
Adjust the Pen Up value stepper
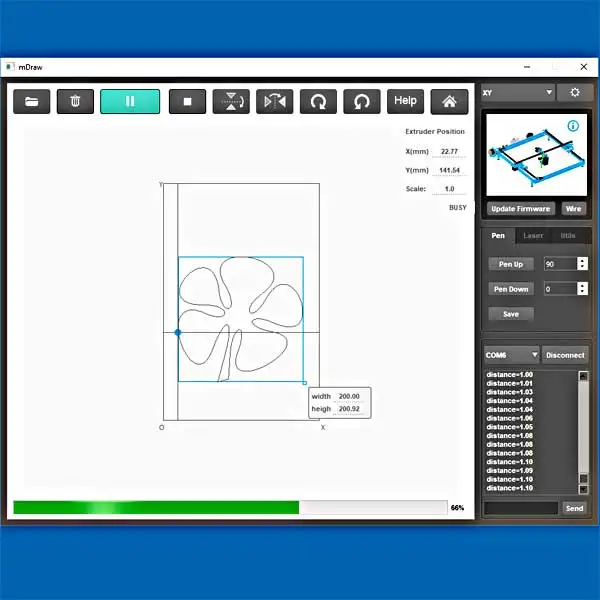(x=583, y=264)
